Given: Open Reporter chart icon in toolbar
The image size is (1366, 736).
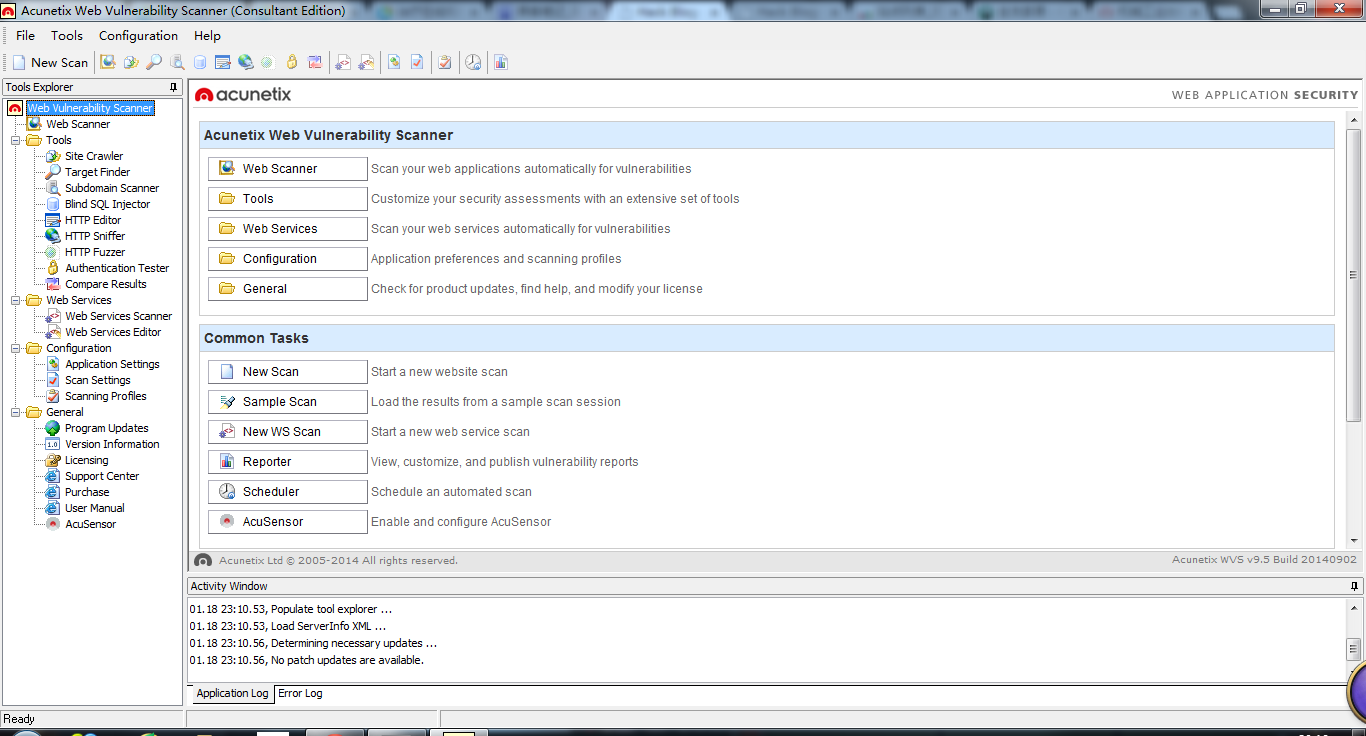Looking at the screenshot, I should click(x=501, y=62).
